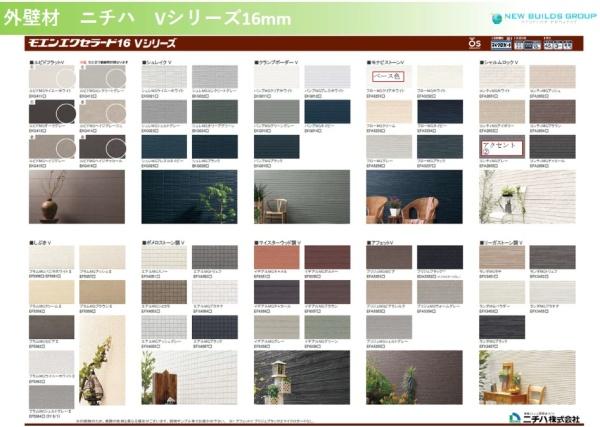The height and width of the screenshot is (427, 600).
Task: Select the brown grid swatch in ボメロストーン調V
Action: click(164, 292)
